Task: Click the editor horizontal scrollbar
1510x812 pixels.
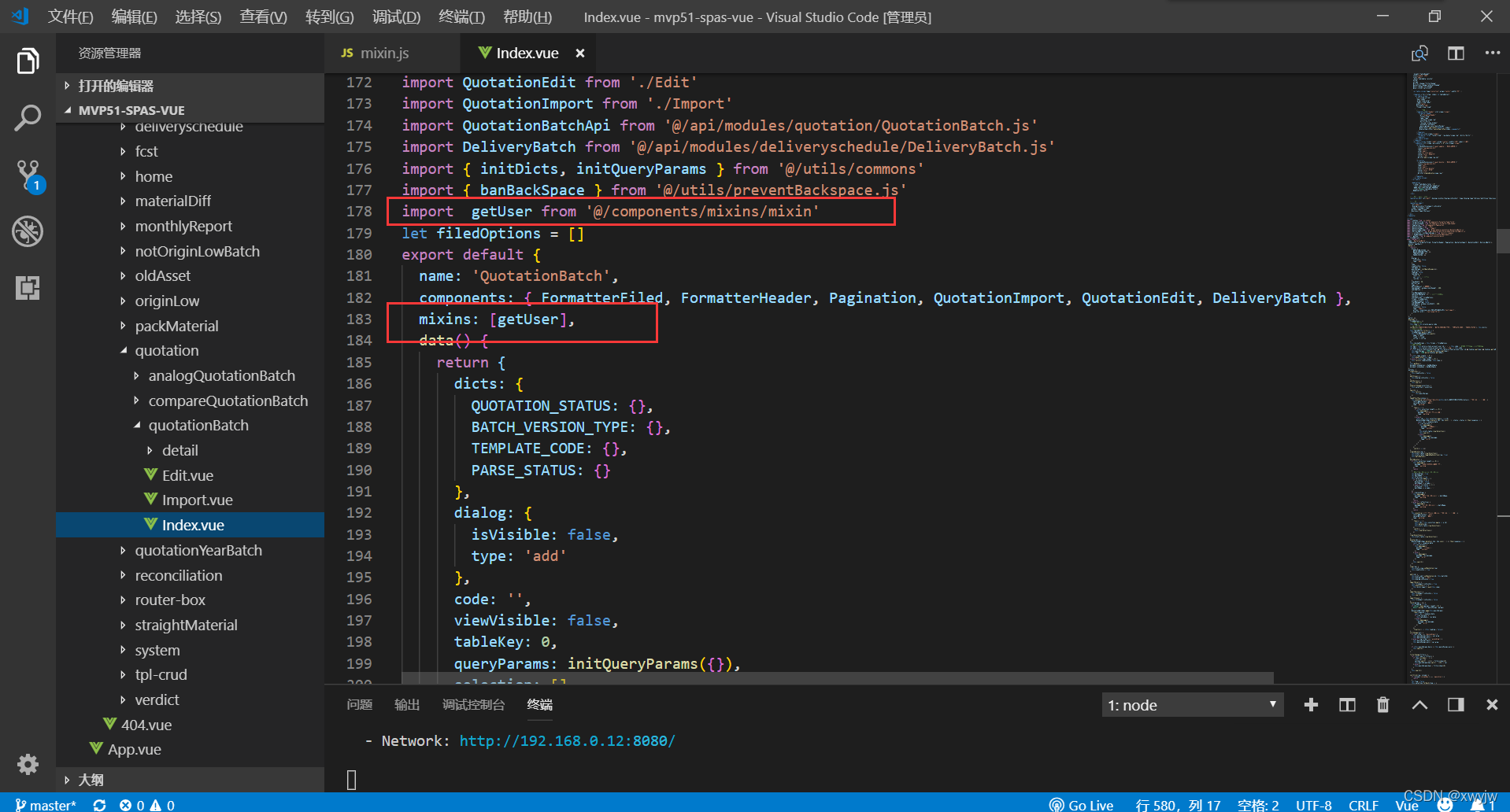Action: (838, 677)
